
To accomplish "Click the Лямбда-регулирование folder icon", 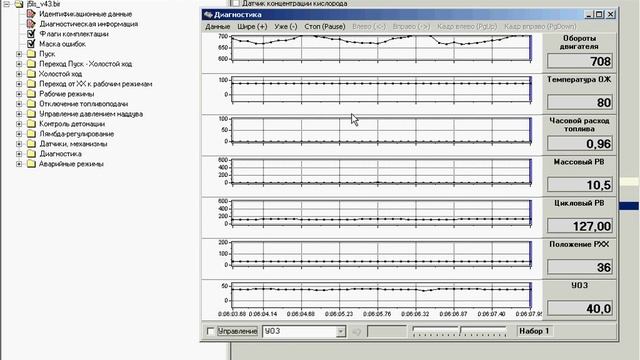I will 31,134.
